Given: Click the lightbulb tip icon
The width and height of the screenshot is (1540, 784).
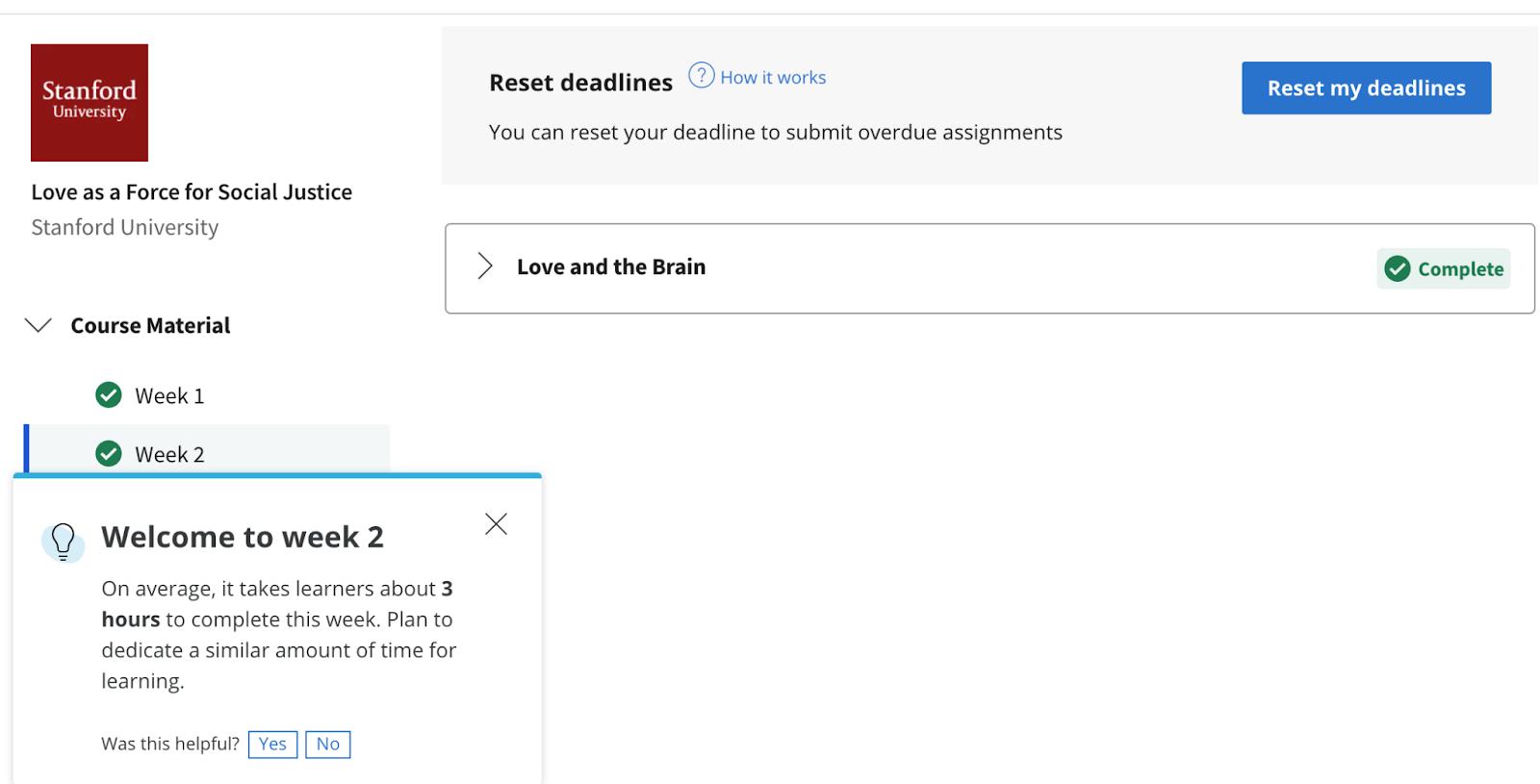Looking at the screenshot, I should 63,542.
